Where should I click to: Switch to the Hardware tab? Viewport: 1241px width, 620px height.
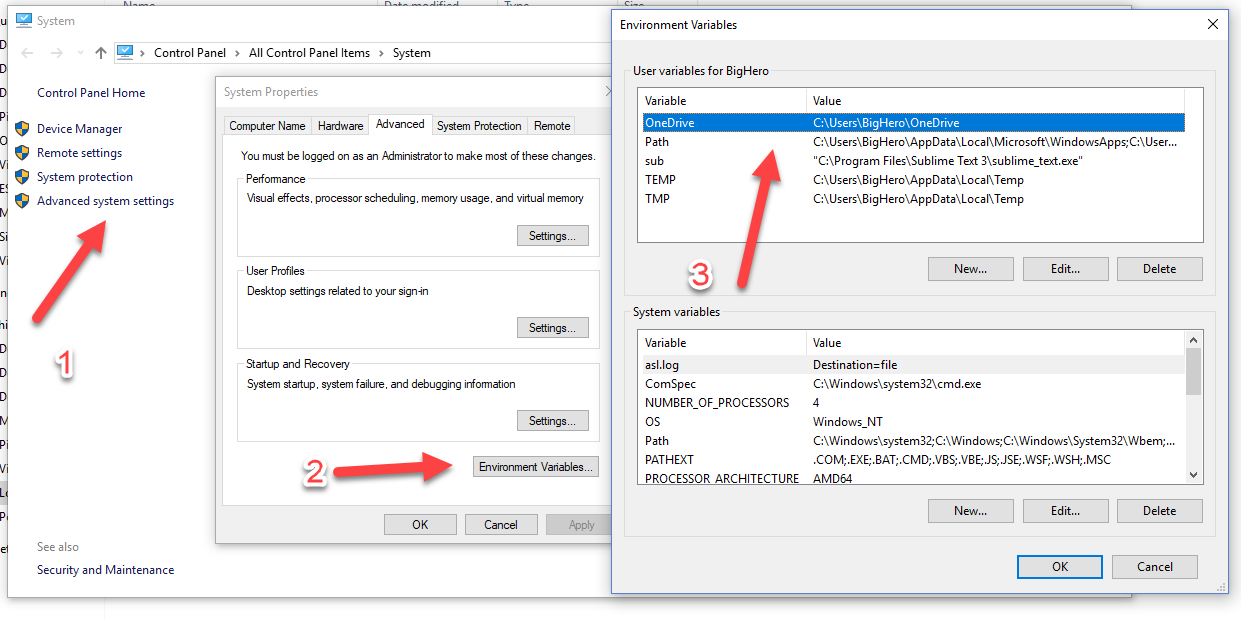click(340, 125)
